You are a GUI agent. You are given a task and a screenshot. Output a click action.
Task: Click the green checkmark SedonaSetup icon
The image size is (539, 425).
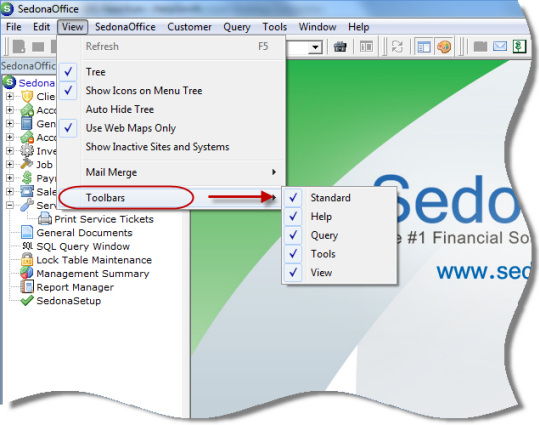tap(27, 301)
